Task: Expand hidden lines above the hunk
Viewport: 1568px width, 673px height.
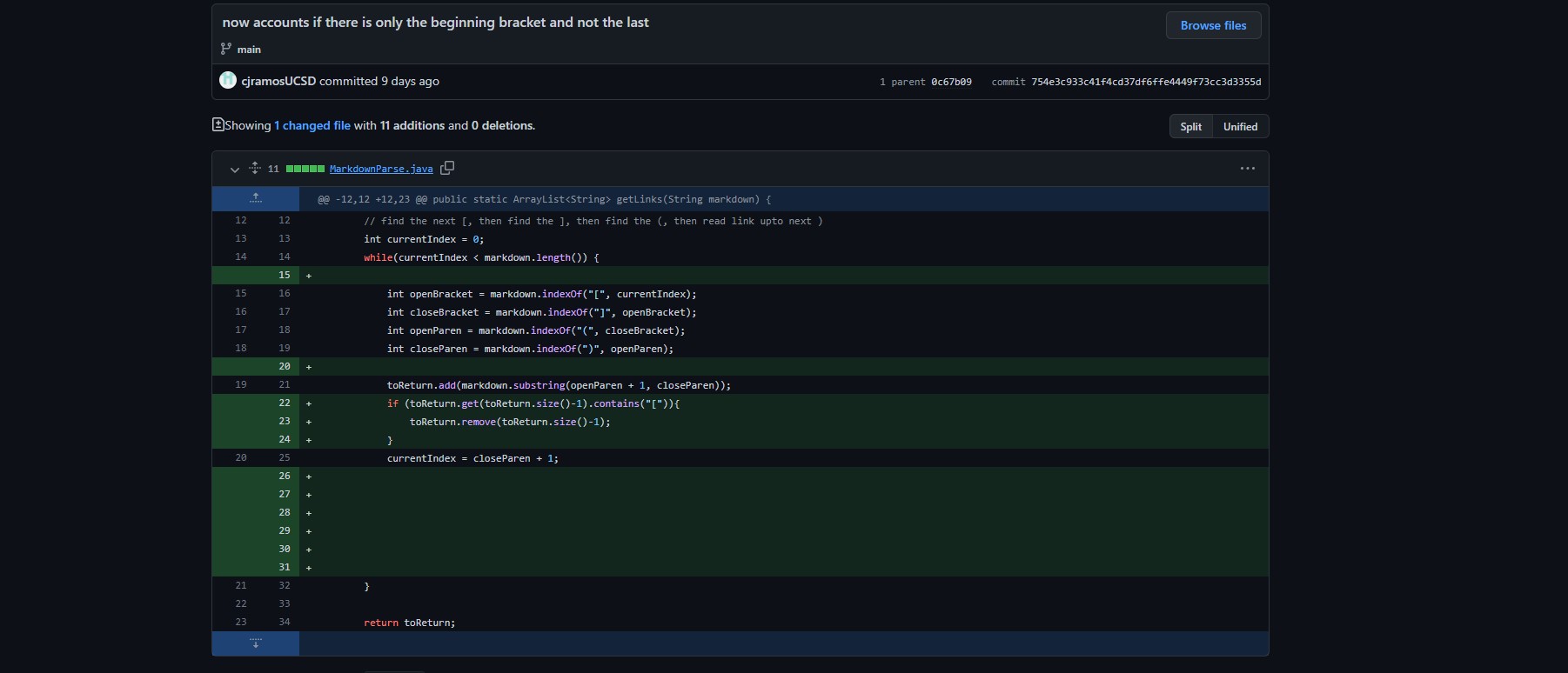Action: (256, 198)
